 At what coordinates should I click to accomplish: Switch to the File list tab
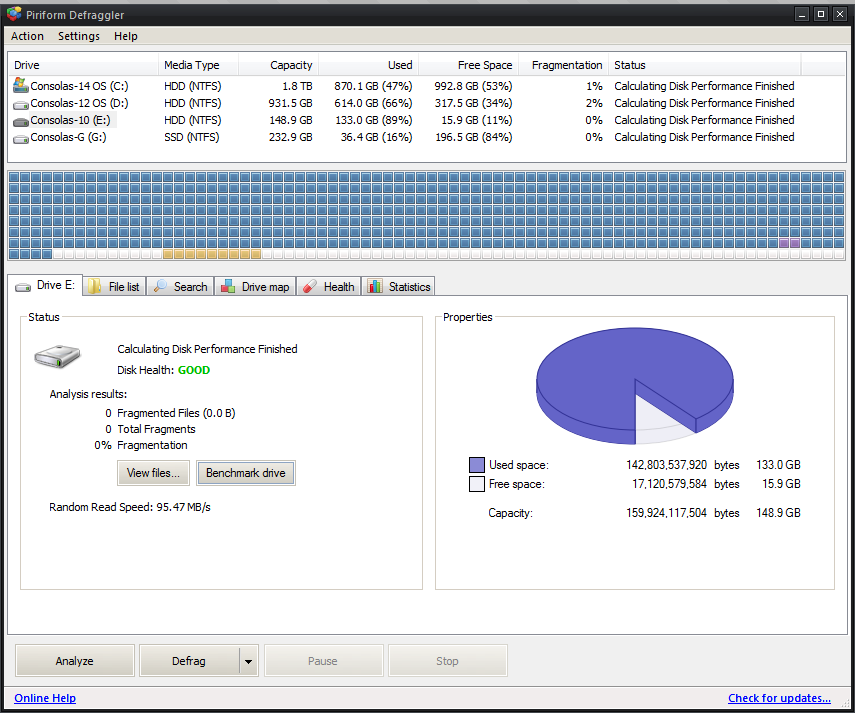tap(114, 287)
